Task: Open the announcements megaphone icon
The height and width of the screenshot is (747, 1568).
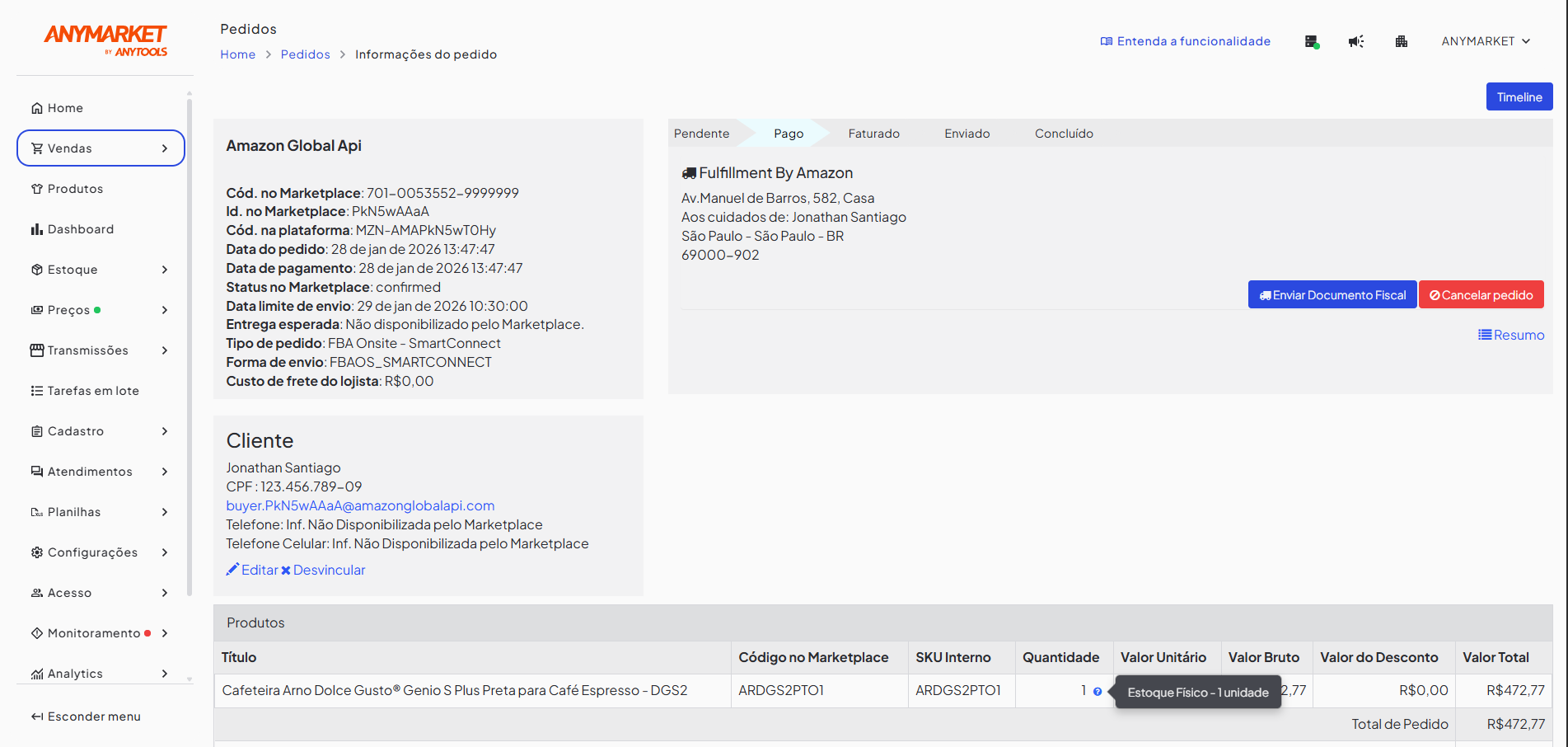Action: pos(1356,41)
